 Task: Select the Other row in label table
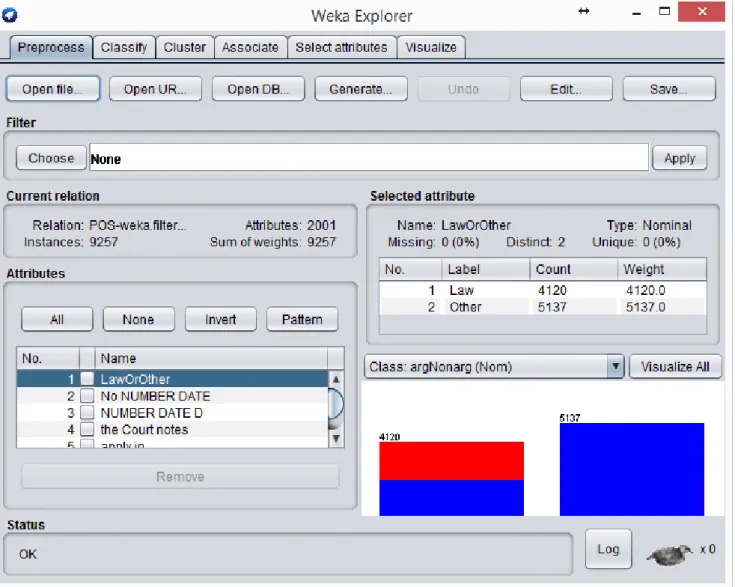coord(542,307)
